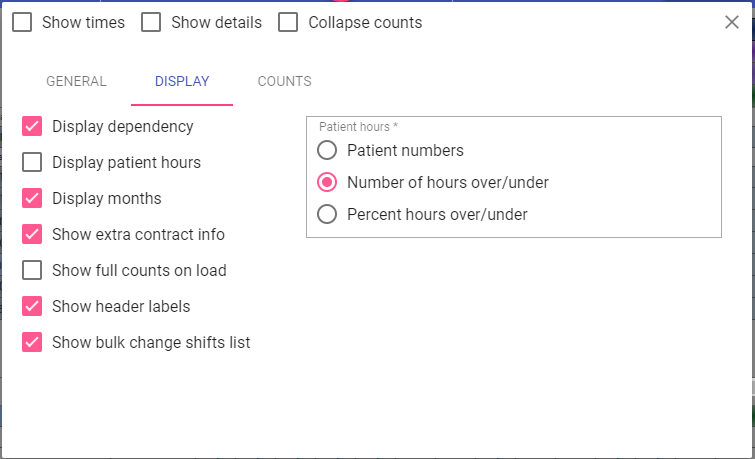
Task: Choose the Patient numbers radio option
Action: (327, 151)
